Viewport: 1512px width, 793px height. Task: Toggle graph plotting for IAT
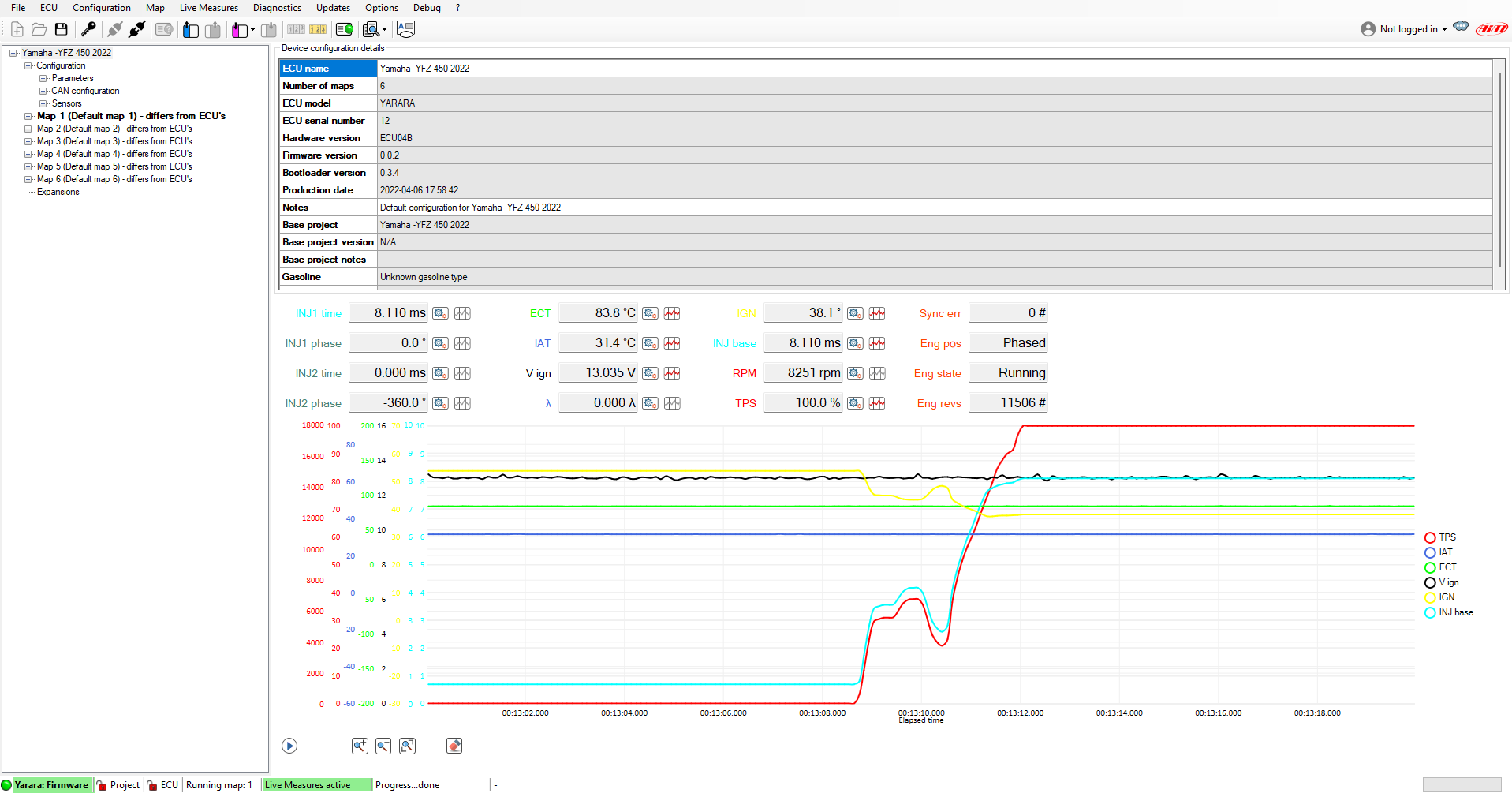(672, 343)
